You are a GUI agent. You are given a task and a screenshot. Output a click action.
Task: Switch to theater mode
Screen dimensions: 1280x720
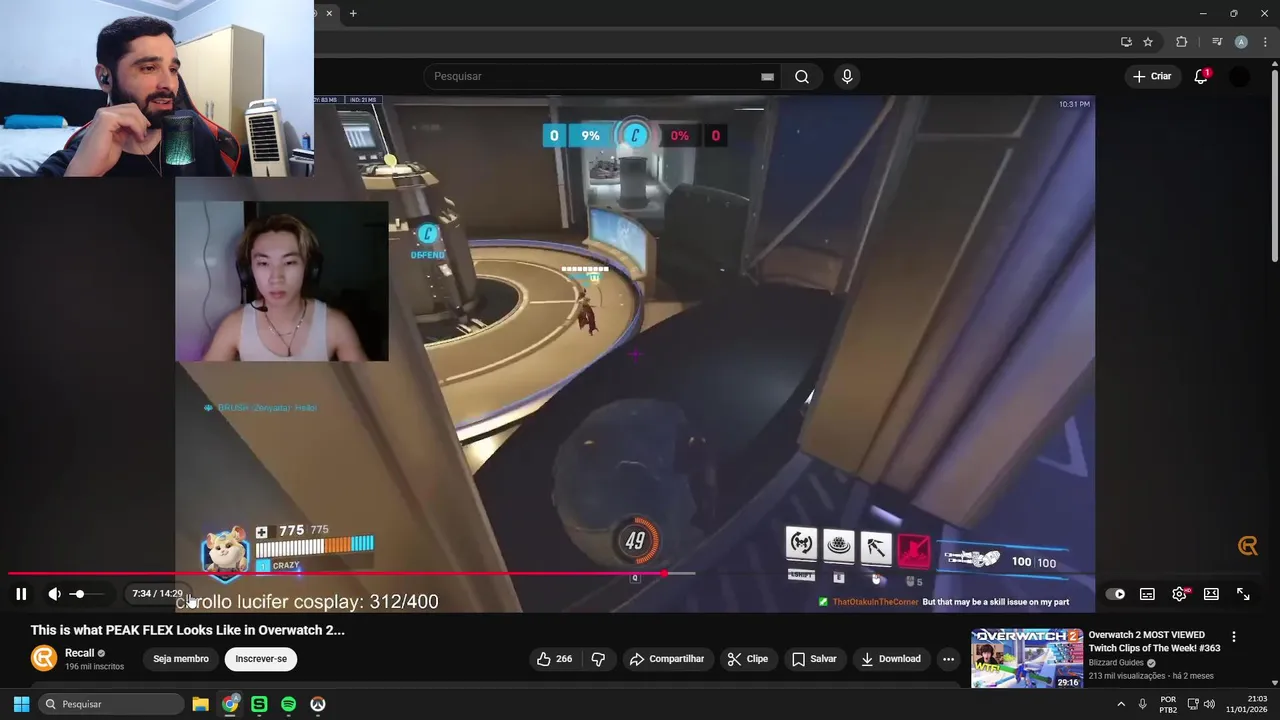click(1211, 594)
